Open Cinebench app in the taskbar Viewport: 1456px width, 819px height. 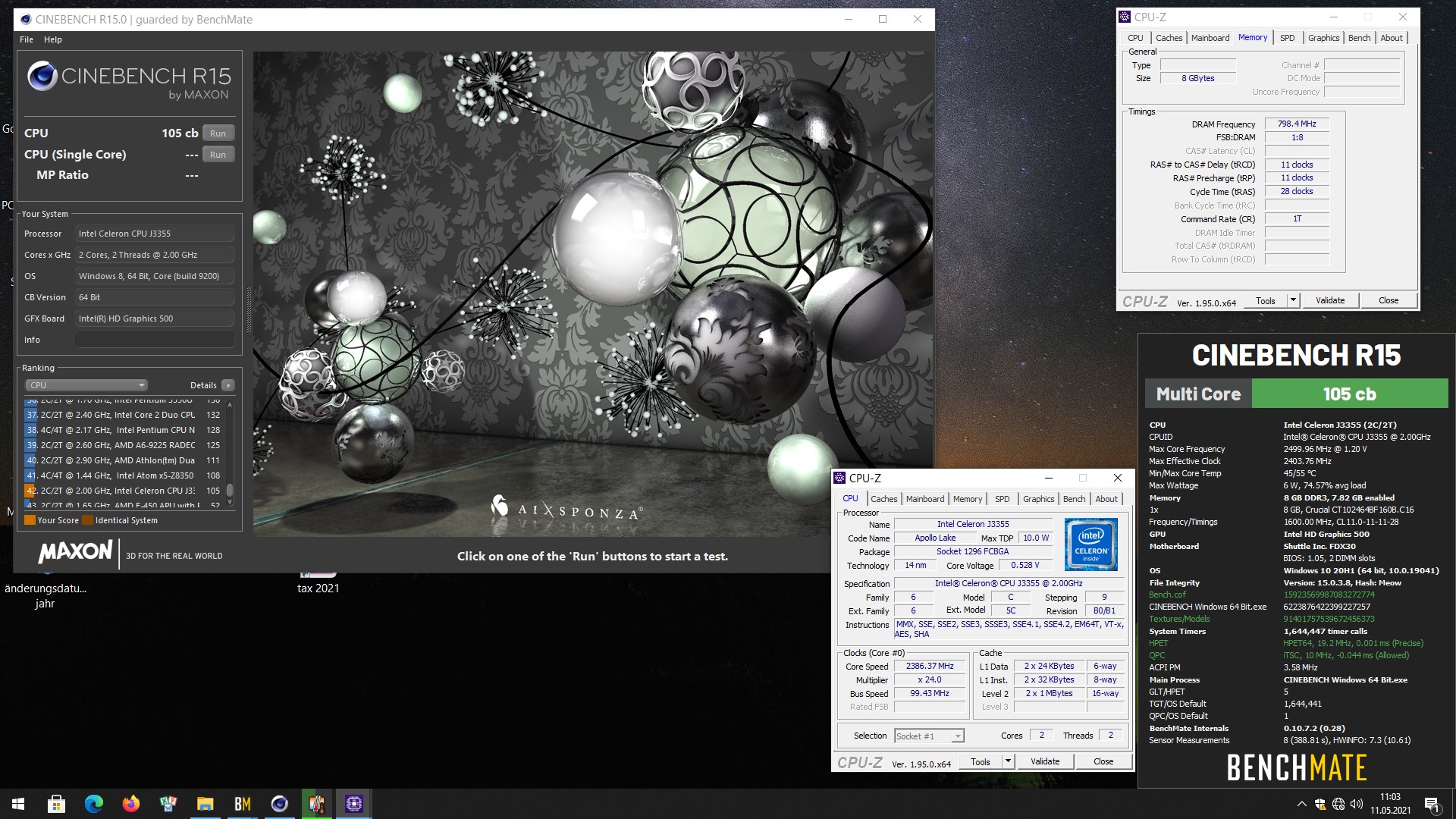280,804
